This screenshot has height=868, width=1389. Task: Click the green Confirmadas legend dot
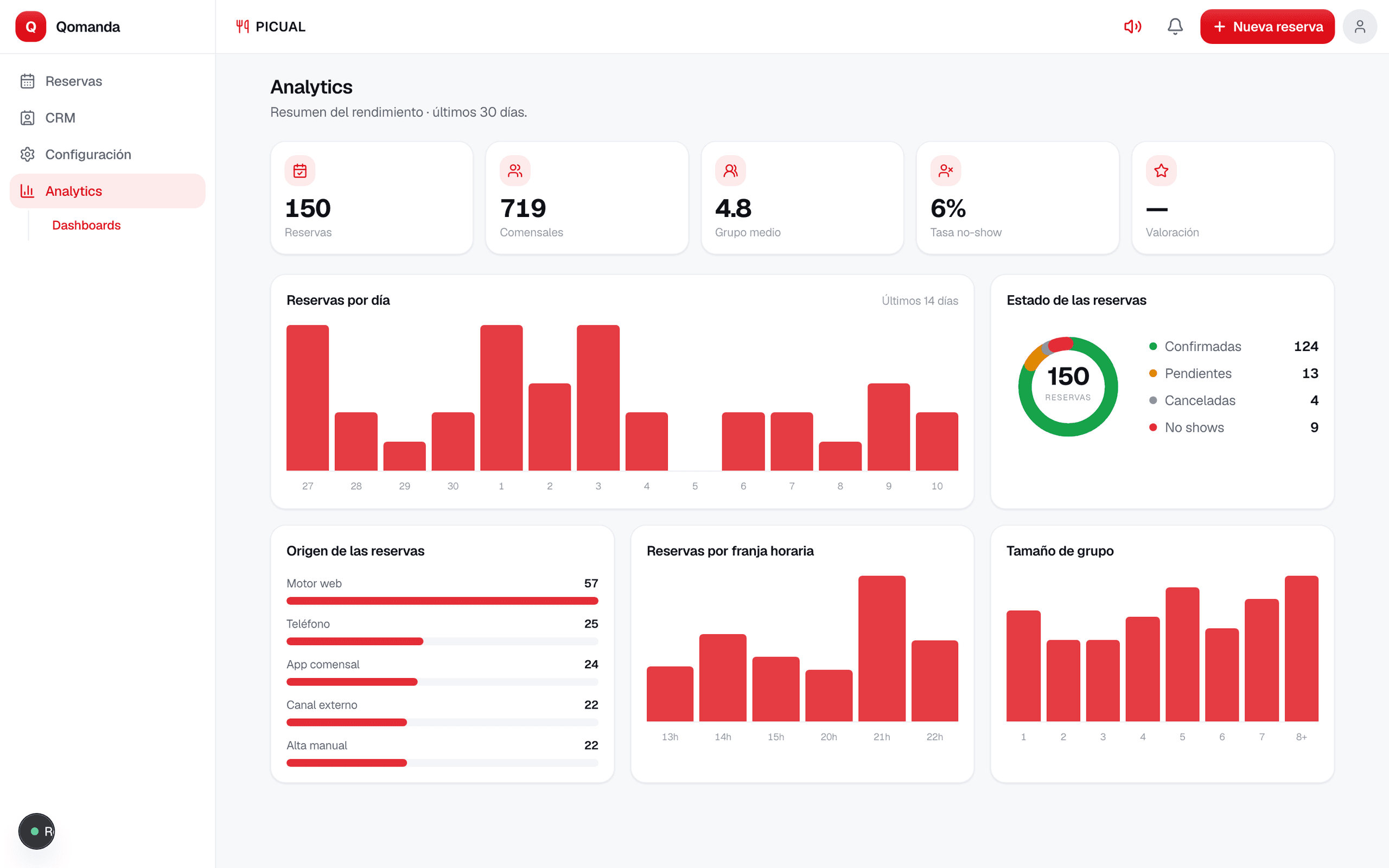pyautogui.click(x=1152, y=346)
